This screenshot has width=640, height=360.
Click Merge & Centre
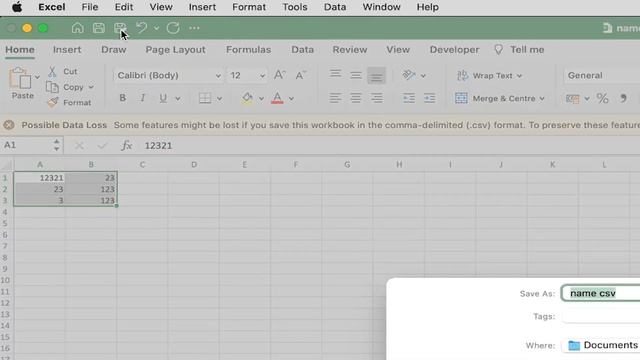coord(495,98)
